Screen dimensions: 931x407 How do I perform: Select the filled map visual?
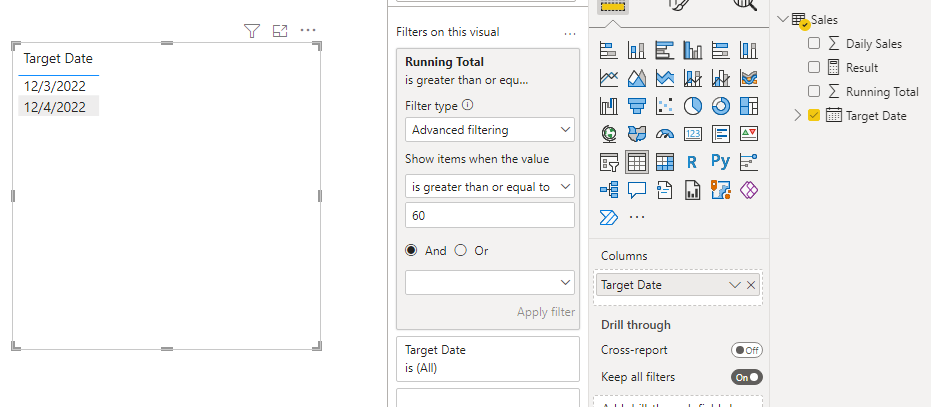pos(636,134)
